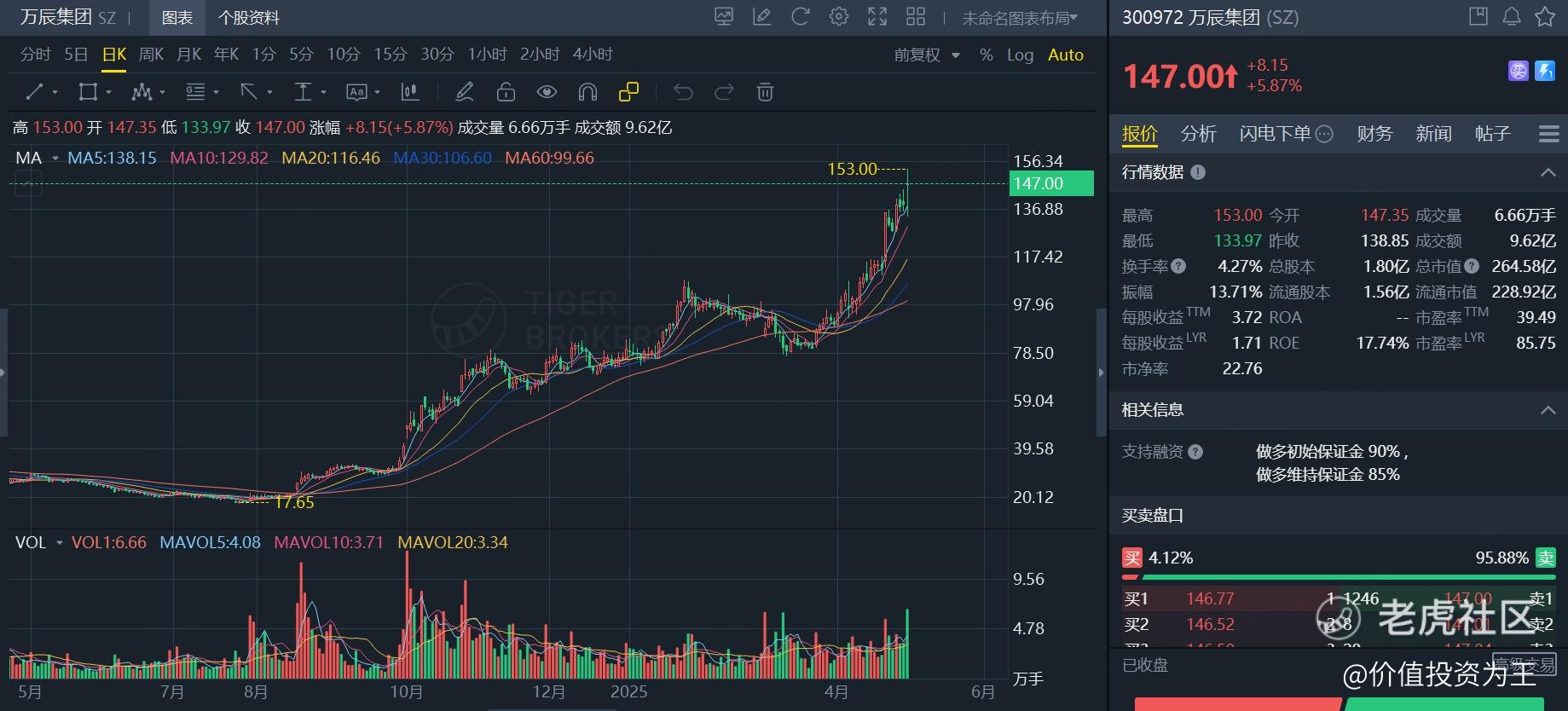1568x711 pixels.
Task: Select the arrow annotation tool
Action: (249, 92)
